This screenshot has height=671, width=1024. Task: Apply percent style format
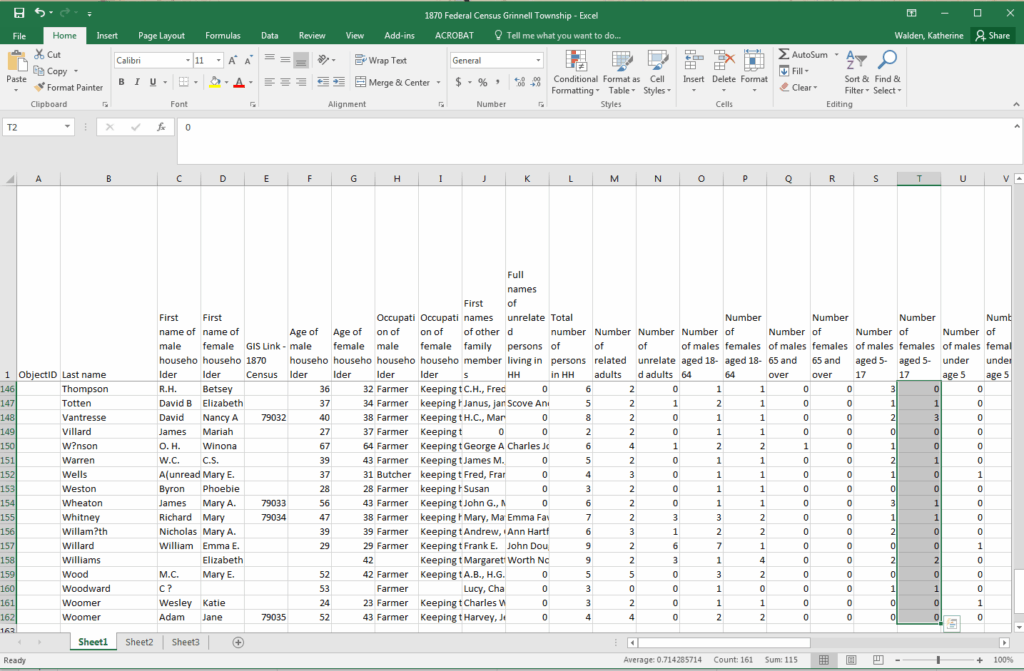[483, 82]
